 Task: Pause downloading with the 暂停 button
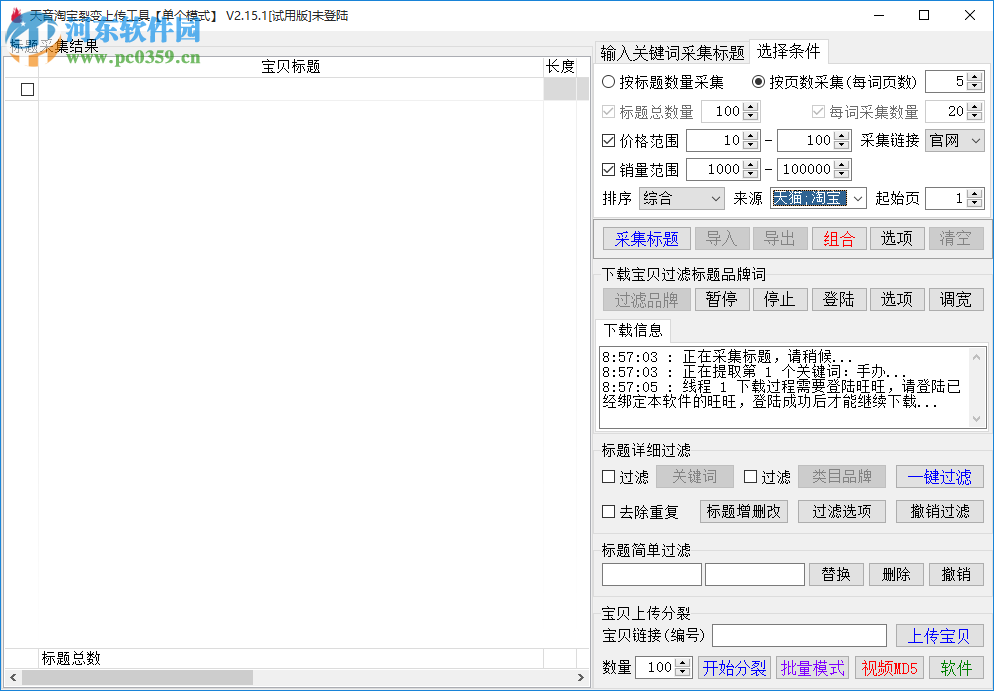coord(722,299)
